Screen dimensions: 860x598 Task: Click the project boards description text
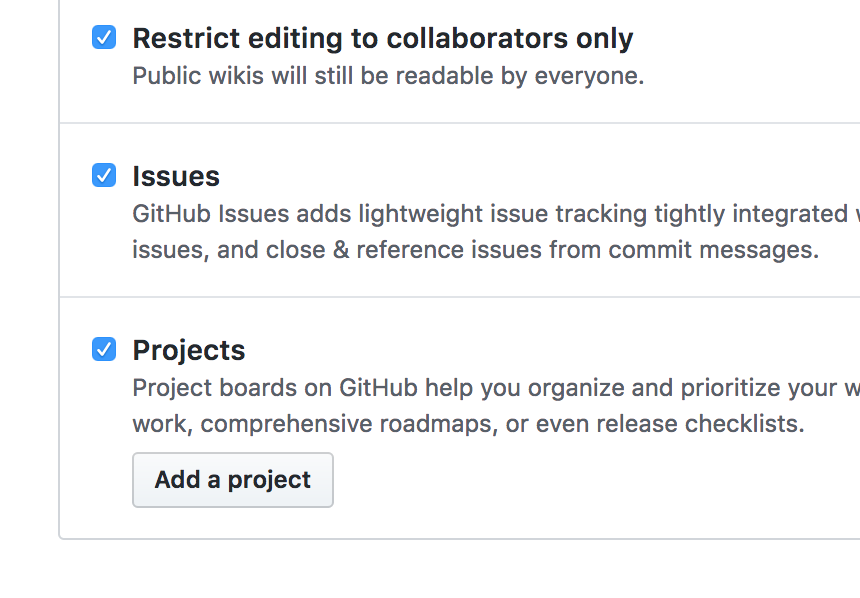tap(480, 387)
